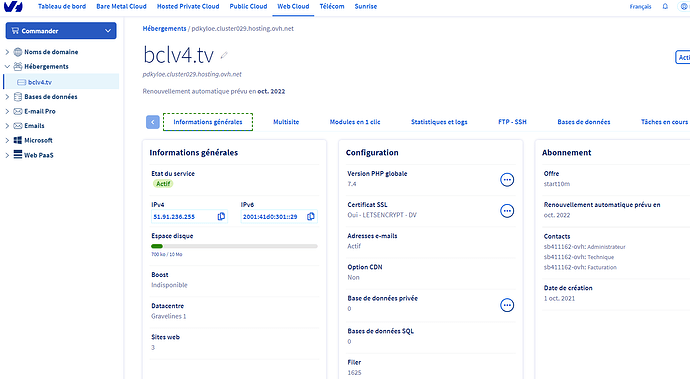Open Certificat SSL three-dot actions
Screen dimensions: 690x379
tap(507, 211)
